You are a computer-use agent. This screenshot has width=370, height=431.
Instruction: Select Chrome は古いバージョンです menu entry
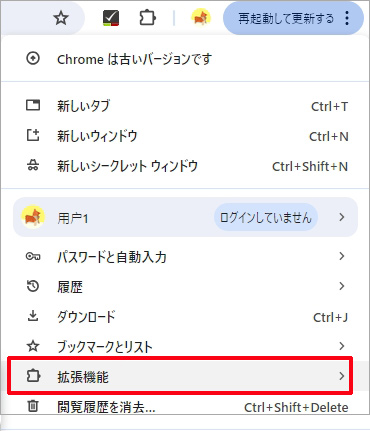[185, 59]
